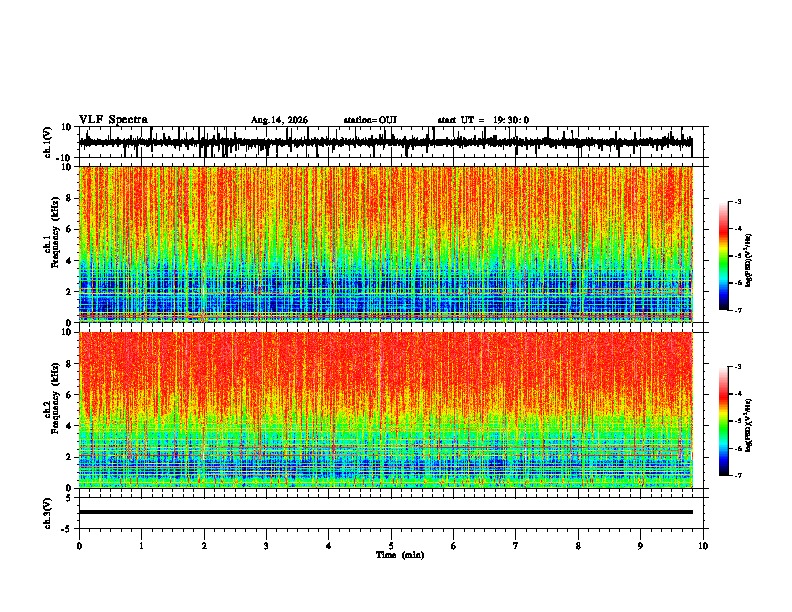Click time-axis tick label "0" at the bottom
The width and height of the screenshot is (792, 612).
pos(79,546)
